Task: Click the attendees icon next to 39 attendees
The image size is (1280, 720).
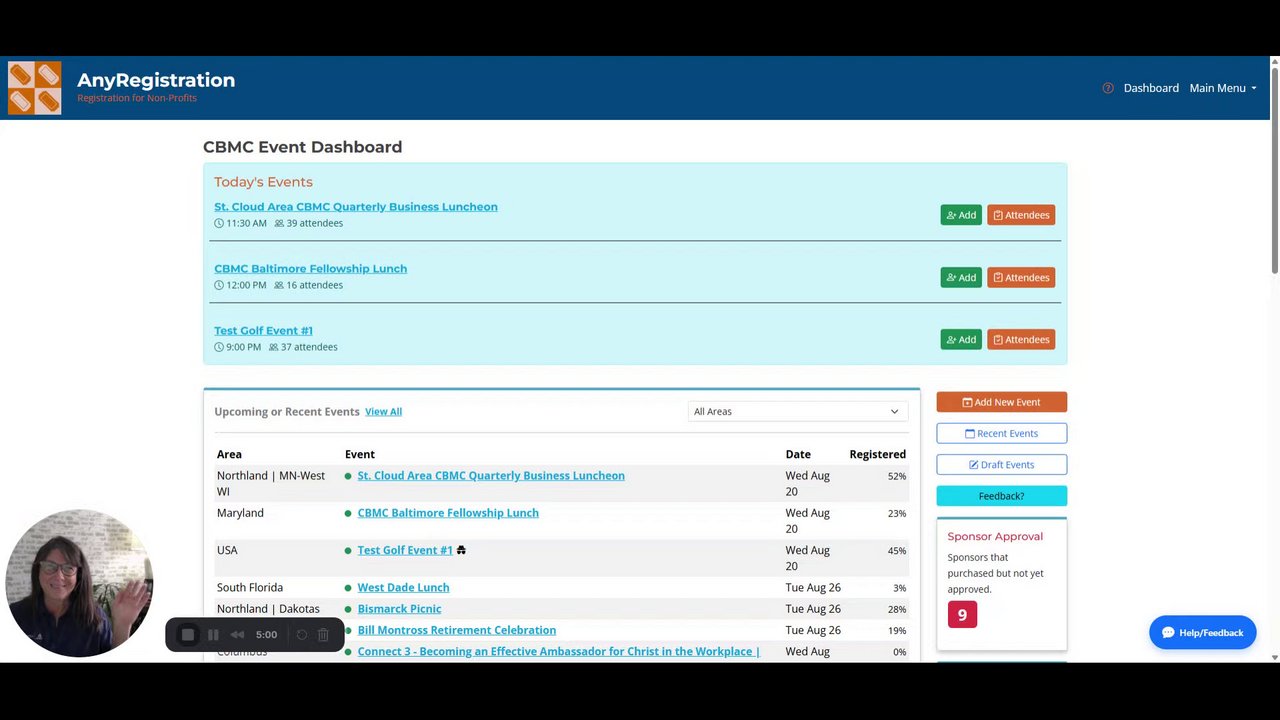Action: click(x=279, y=223)
